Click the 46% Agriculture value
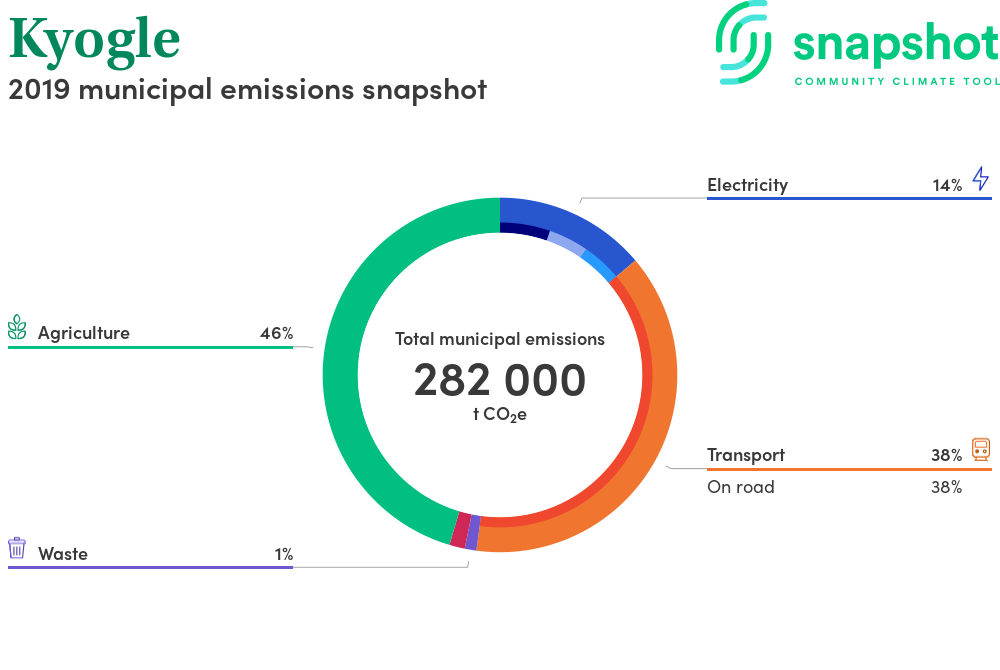 277,333
